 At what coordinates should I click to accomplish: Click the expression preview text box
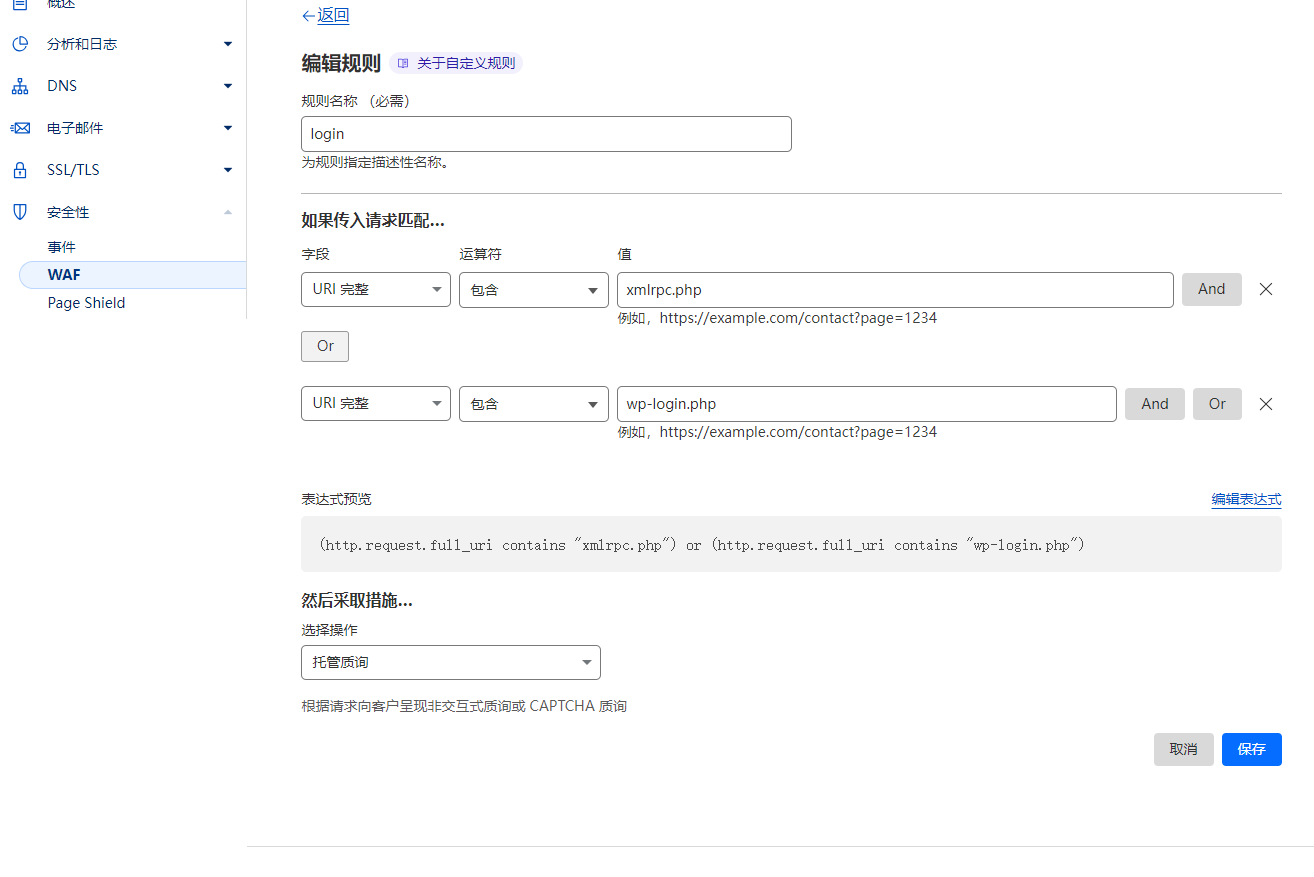point(791,544)
